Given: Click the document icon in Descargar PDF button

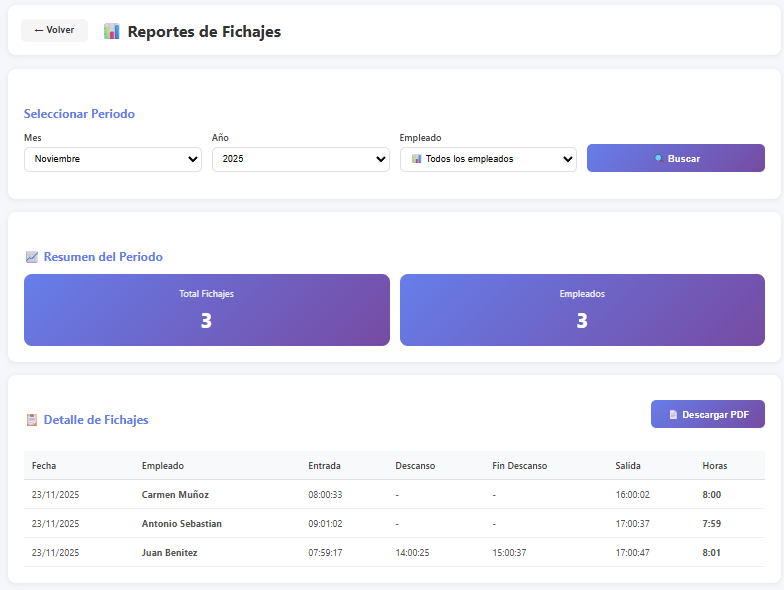Looking at the screenshot, I should click(673, 414).
